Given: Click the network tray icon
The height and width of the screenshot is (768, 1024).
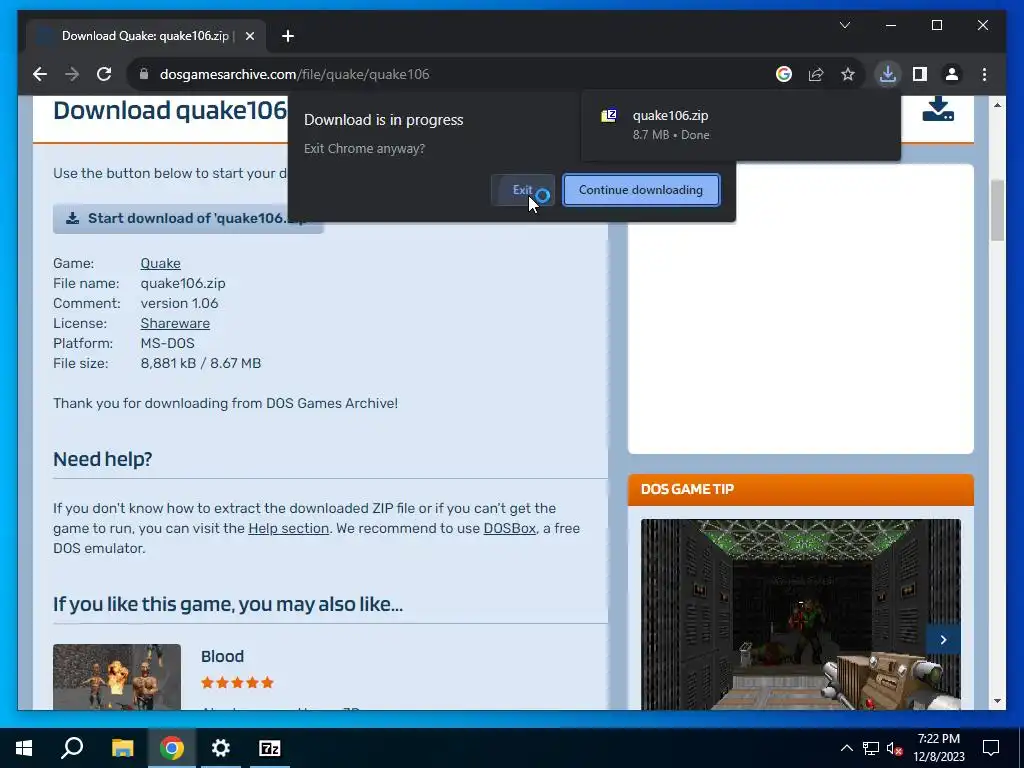Looking at the screenshot, I should (871, 748).
